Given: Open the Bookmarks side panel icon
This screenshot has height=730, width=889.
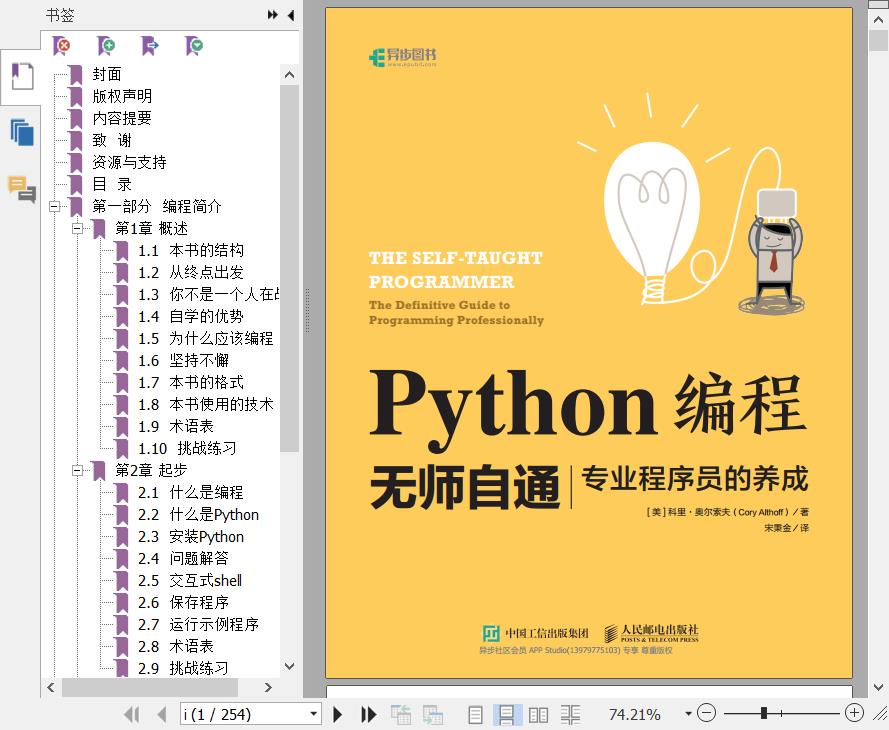Looking at the screenshot, I should (22, 77).
